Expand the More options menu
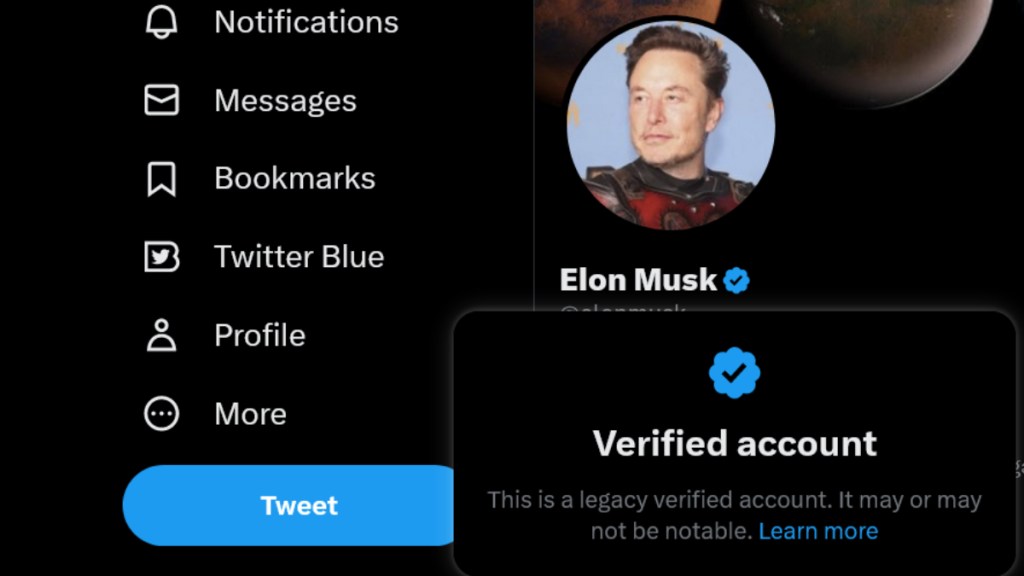Image resolution: width=1024 pixels, height=576 pixels. (249, 413)
